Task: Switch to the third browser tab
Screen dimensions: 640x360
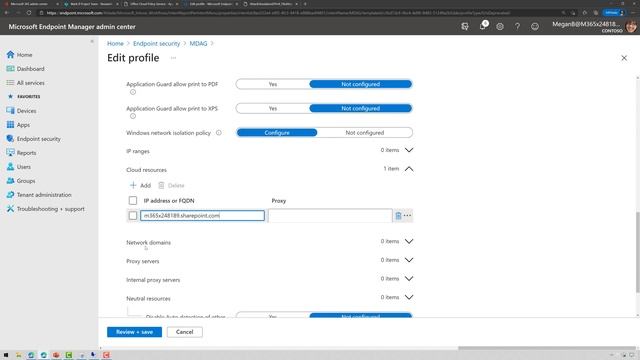Action: click(151, 4)
